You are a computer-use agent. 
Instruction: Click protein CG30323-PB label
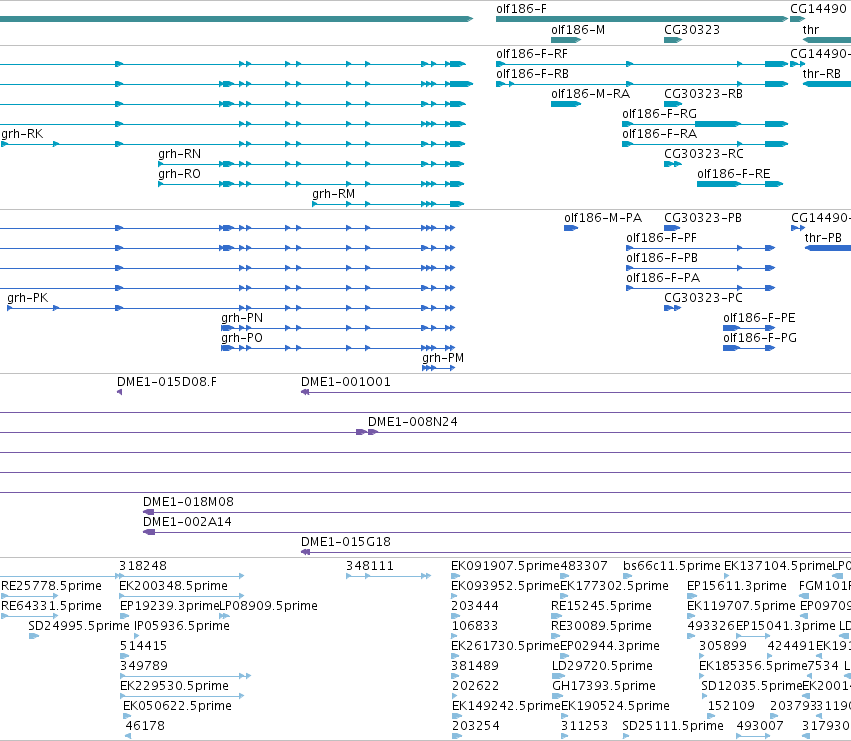pos(703,218)
